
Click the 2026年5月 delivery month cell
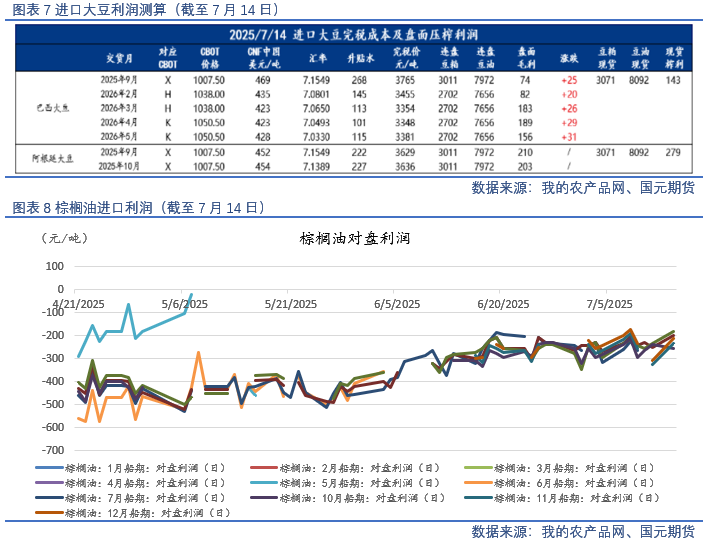[119, 136]
